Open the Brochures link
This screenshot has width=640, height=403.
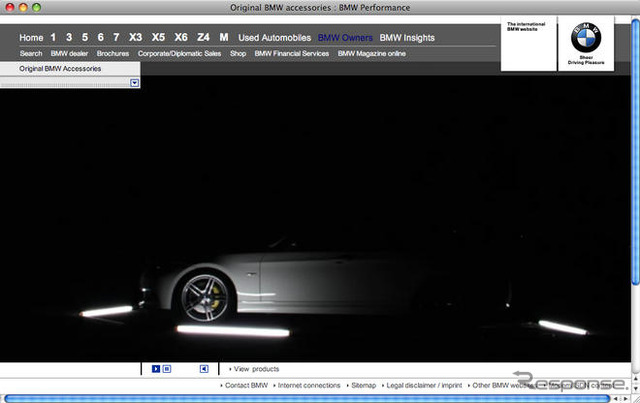pos(113,53)
